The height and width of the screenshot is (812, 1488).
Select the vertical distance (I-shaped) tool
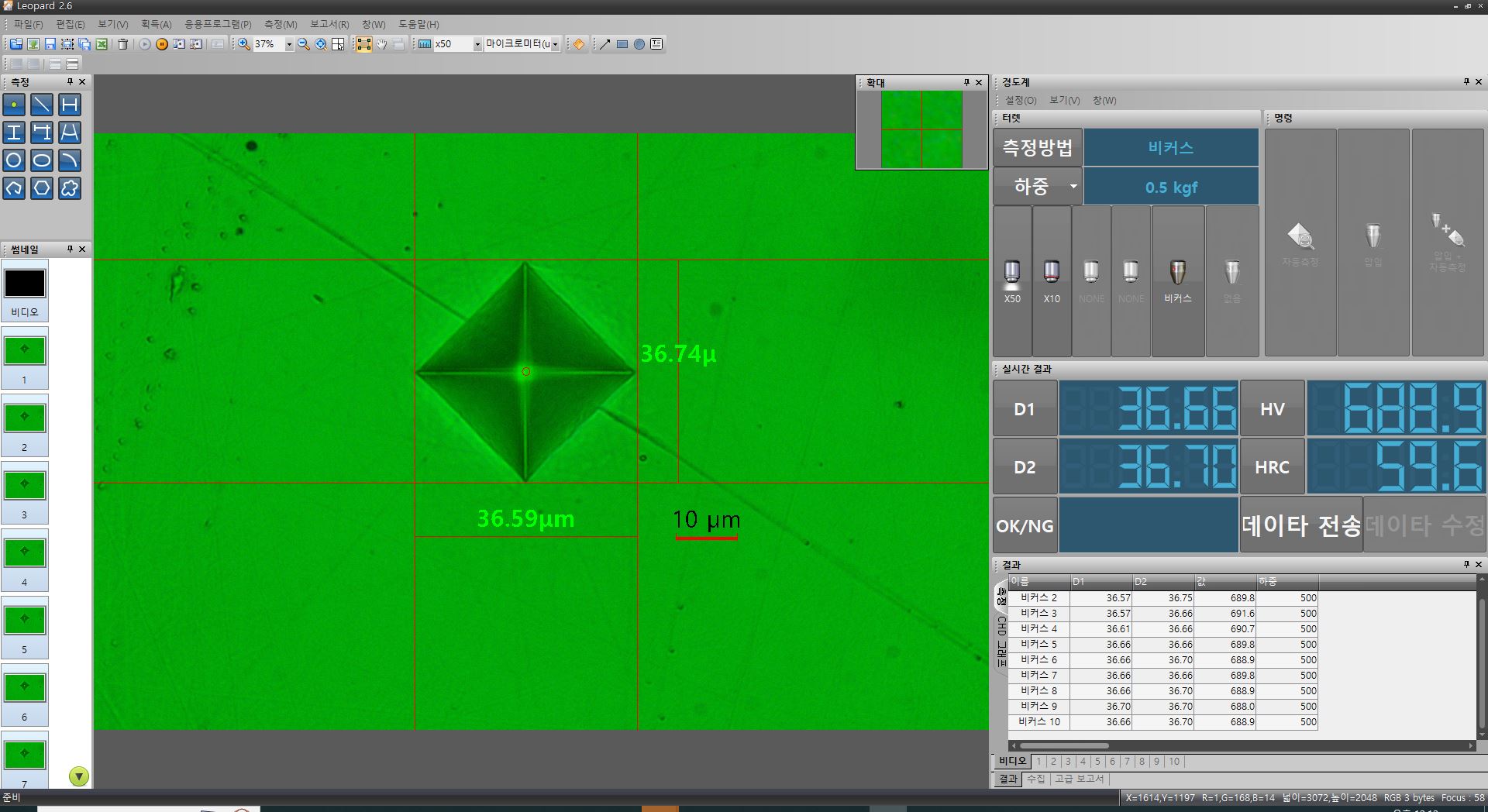click(x=14, y=132)
